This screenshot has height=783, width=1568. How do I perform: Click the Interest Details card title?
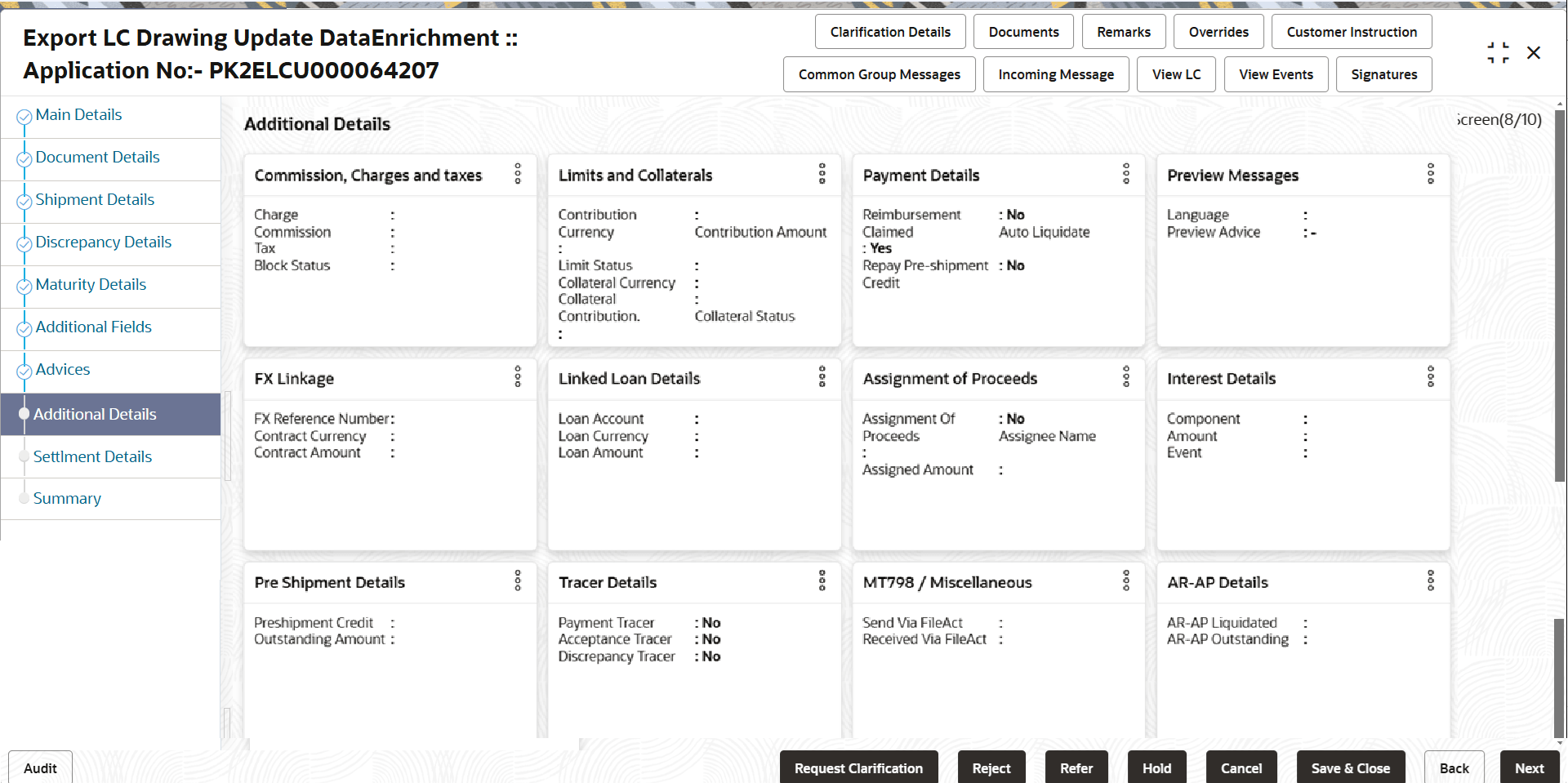tap(1221, 379)
